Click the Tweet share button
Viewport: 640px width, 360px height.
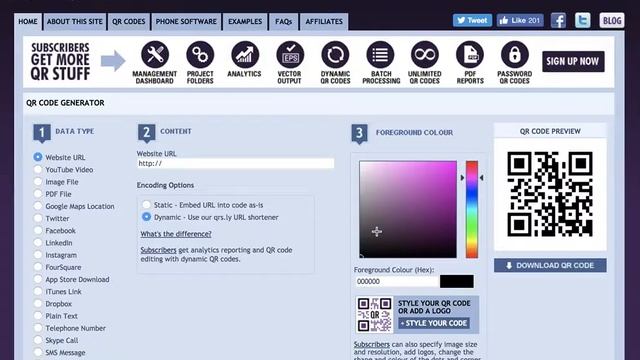(x=472, y=20)
